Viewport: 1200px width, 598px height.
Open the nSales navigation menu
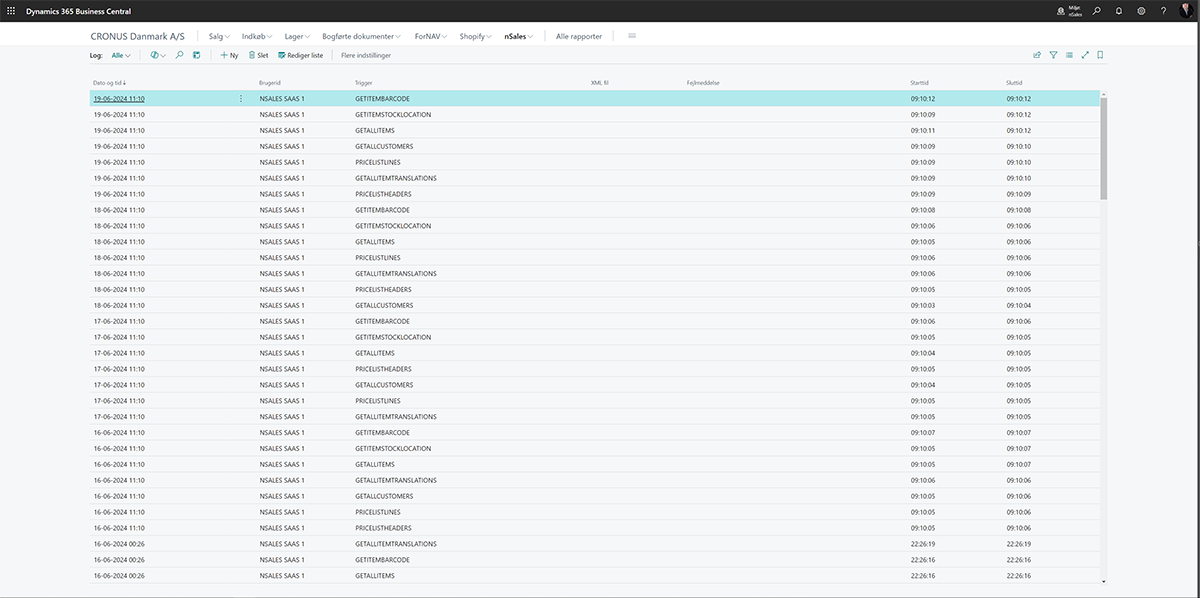tap(518, 36)
